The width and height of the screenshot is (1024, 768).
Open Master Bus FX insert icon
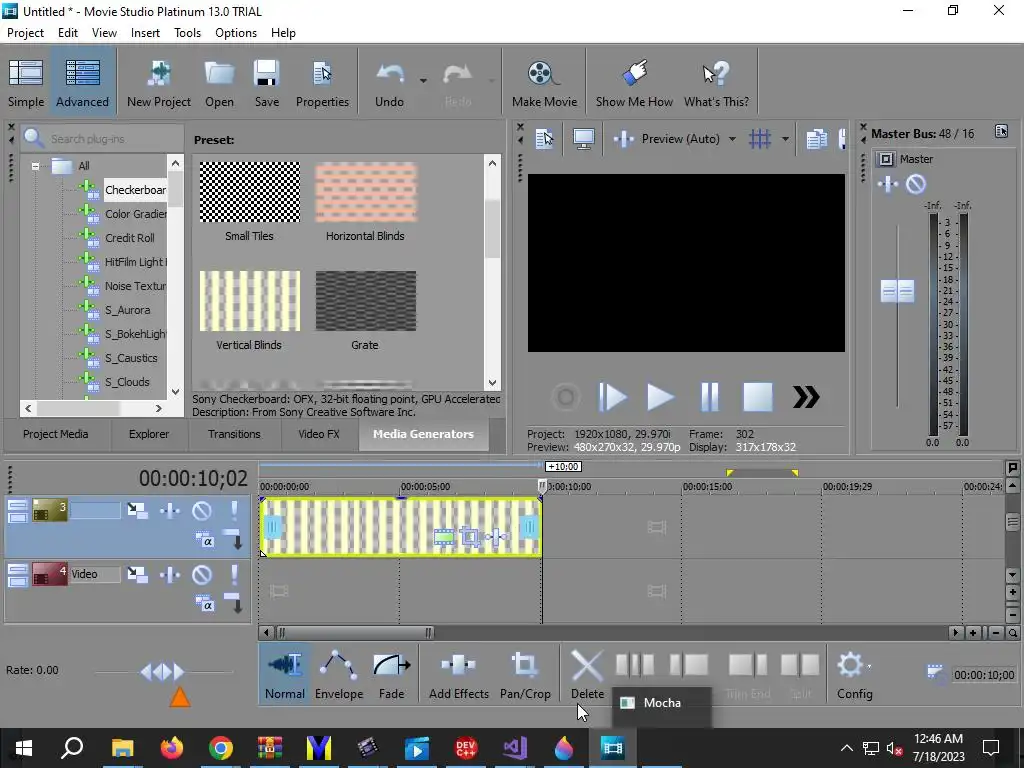(888, 184)
